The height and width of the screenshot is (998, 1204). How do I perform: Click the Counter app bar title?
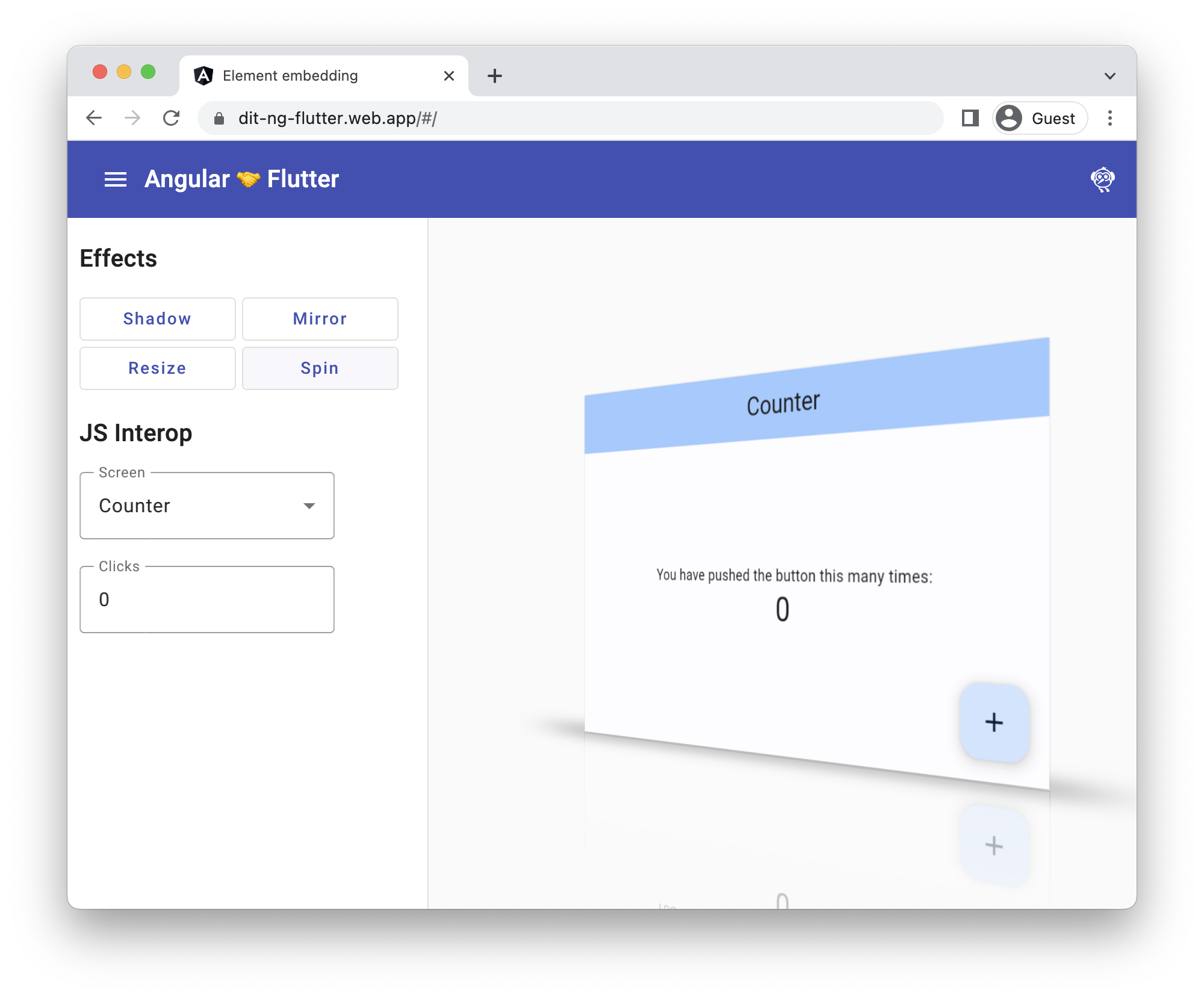[x=783, y=404]
